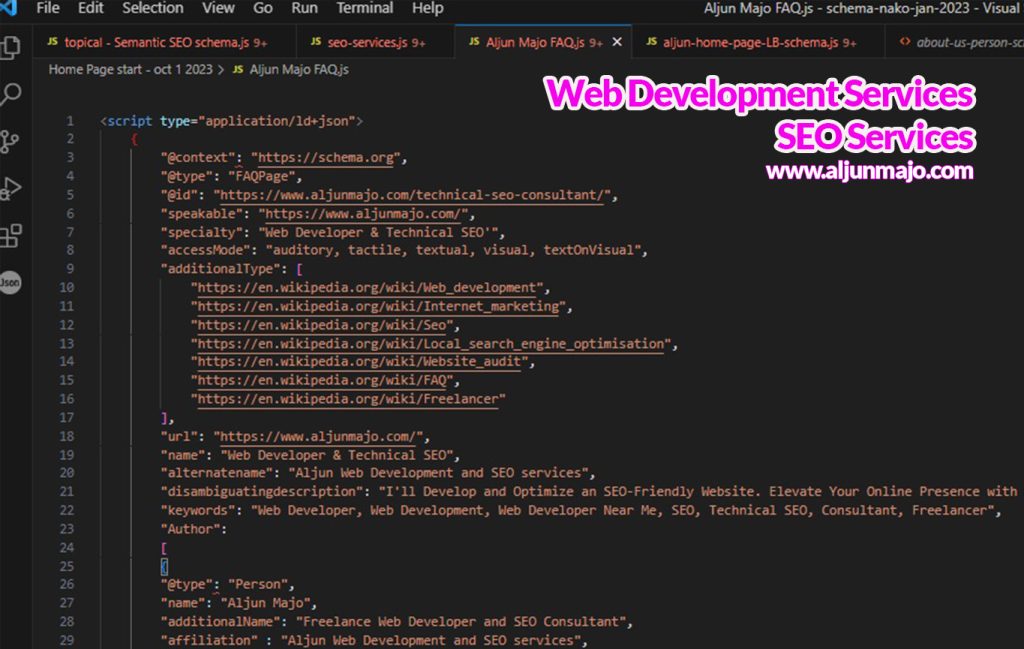Click the "additionalType" key on line 9

click(x=220, y=269)
